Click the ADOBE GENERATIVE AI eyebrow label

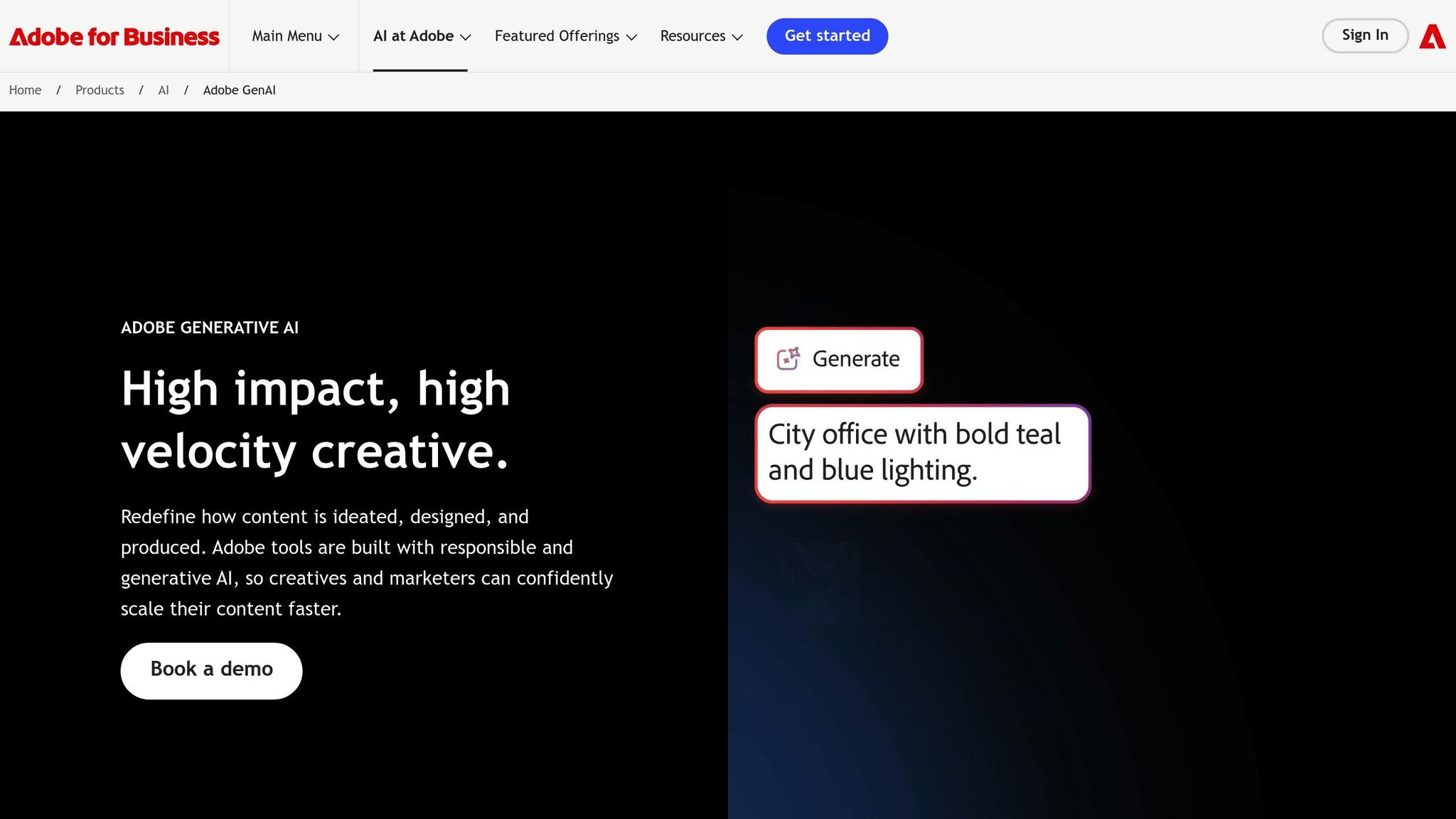[x=210, y=328]
